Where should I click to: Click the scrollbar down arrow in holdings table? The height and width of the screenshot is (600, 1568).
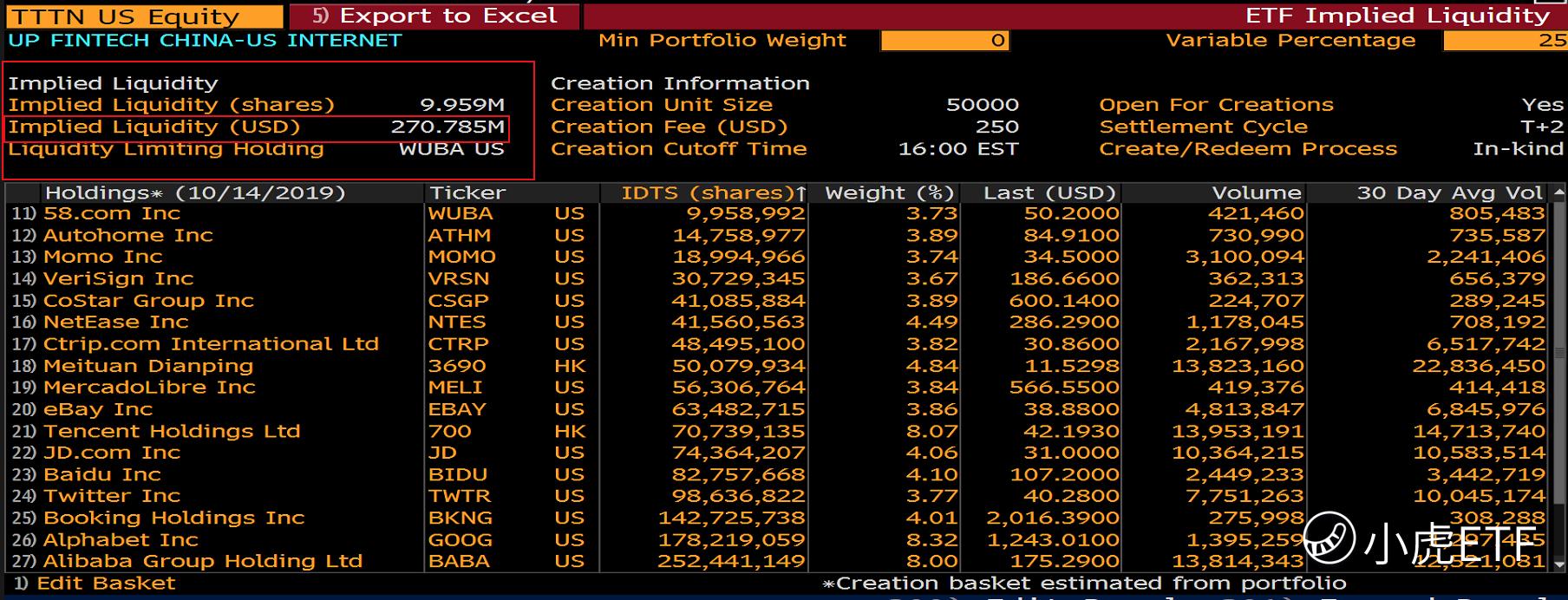click(x=1558, y=564)
